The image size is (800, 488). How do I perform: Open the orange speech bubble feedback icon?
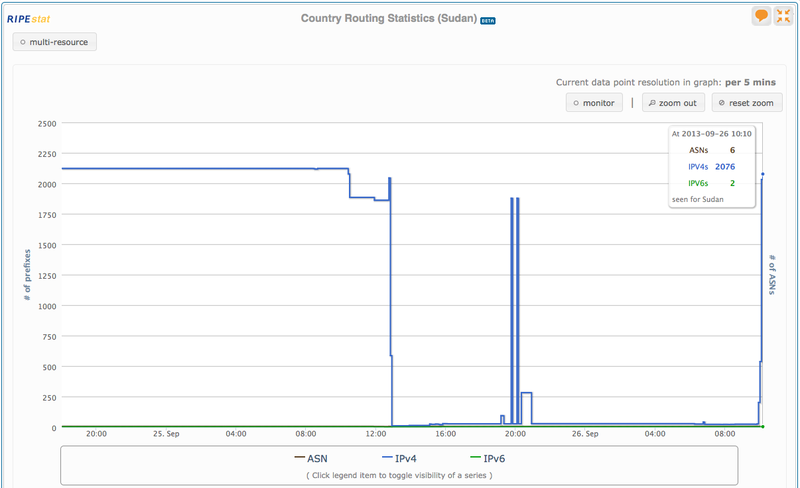click(761, 17)
